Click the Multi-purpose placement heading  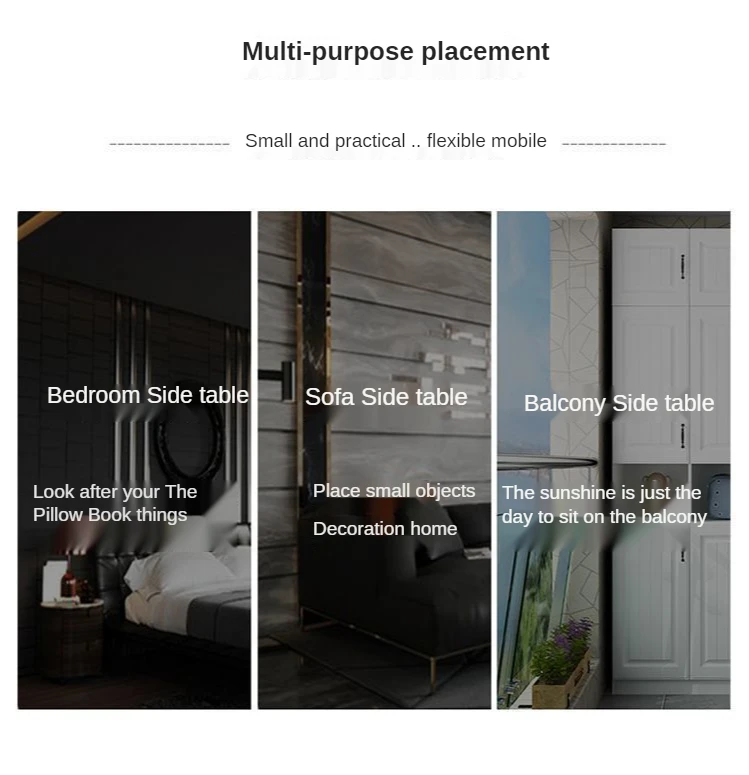pos(396,51)
